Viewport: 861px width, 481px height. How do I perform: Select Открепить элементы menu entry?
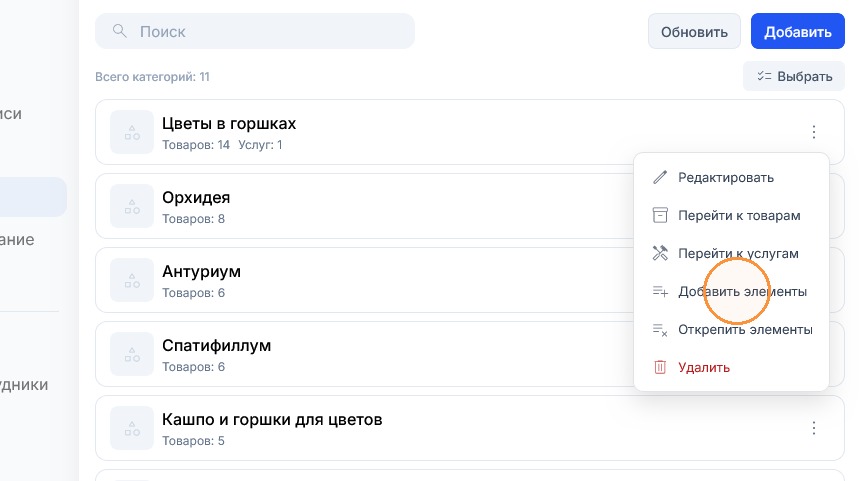[x=731, y=329]
